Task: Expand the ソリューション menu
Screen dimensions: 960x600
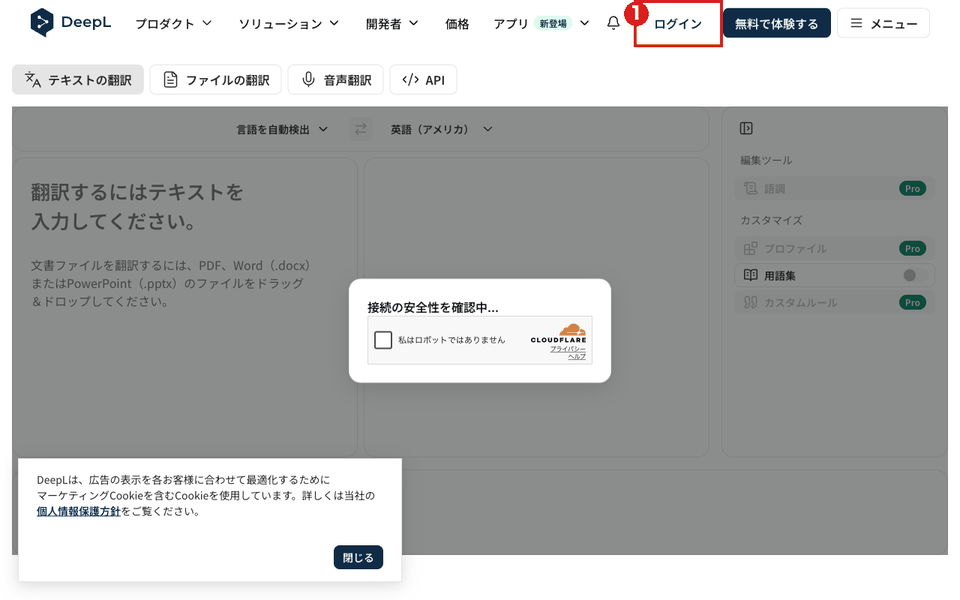Action: pos(288,23)
